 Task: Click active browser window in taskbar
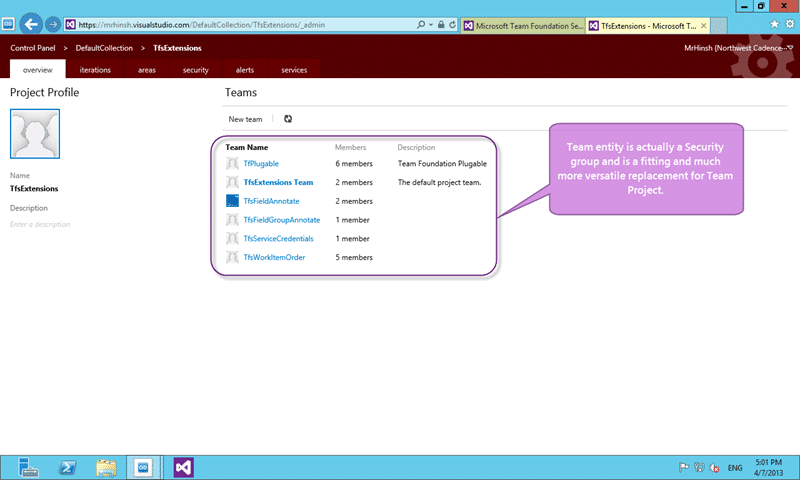[x=143, y=467]
